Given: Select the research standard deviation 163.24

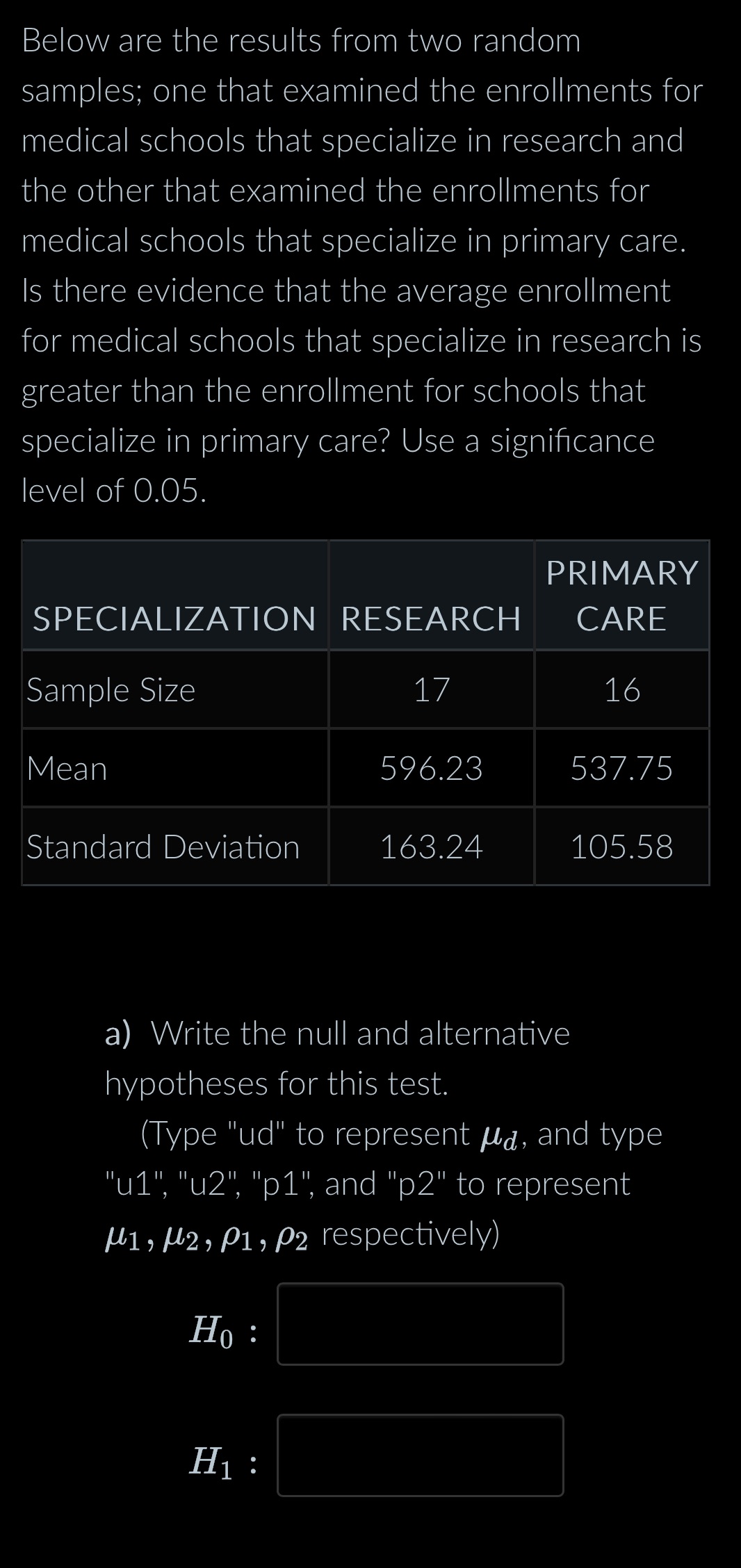Looking at the screenshot, I should 431,847.
